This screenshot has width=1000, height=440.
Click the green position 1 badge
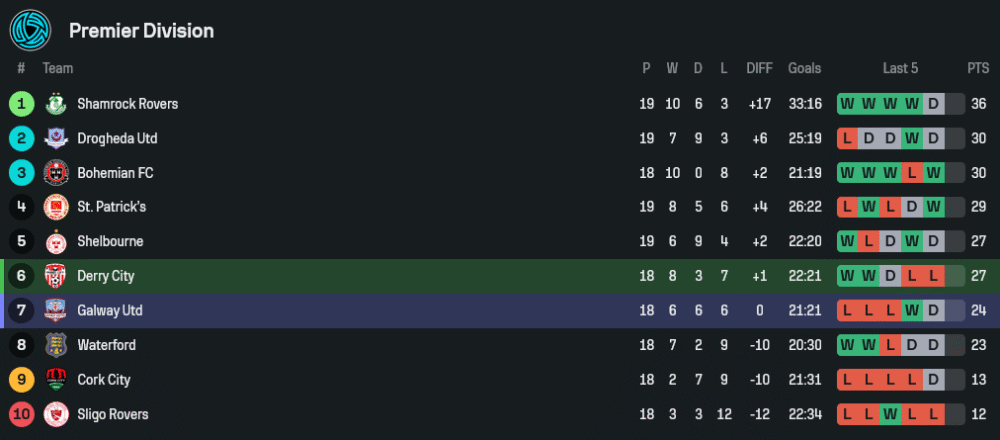coord(21,104)
